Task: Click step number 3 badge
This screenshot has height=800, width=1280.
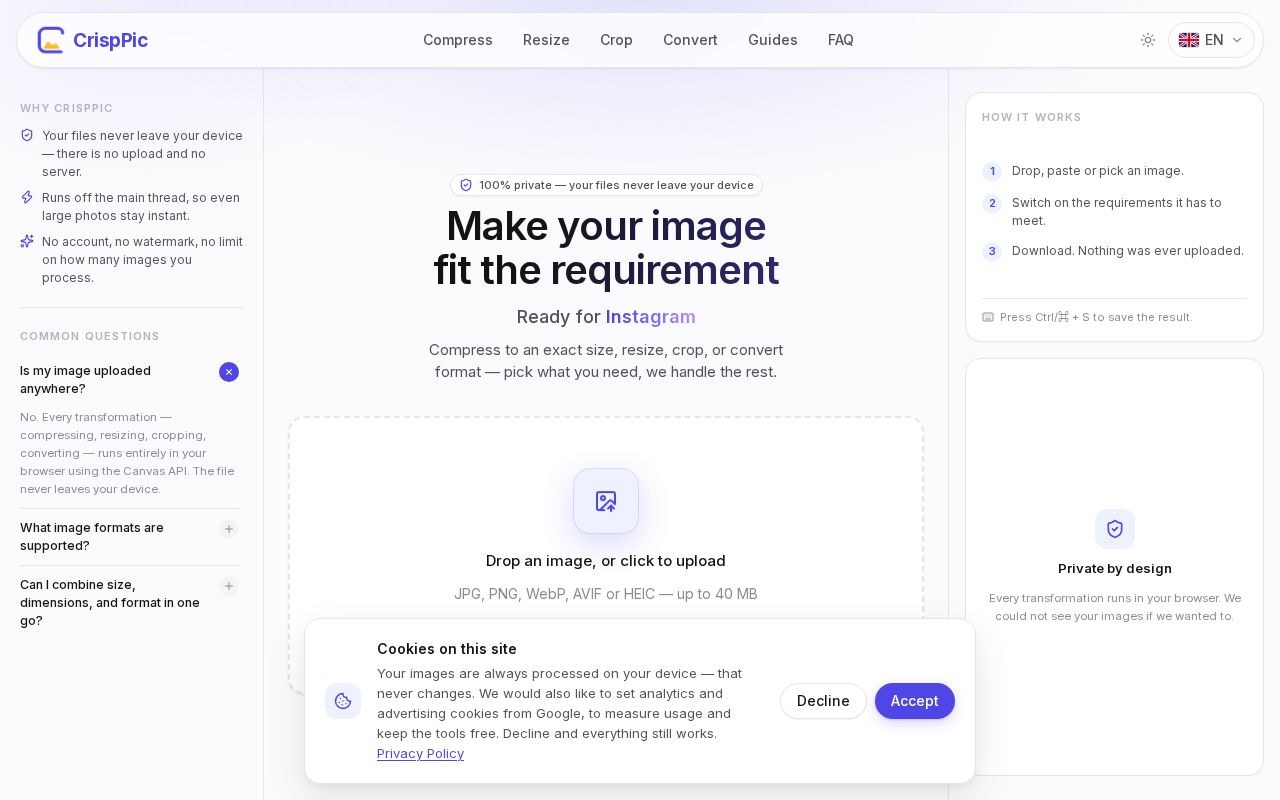Action: point(992,251)
